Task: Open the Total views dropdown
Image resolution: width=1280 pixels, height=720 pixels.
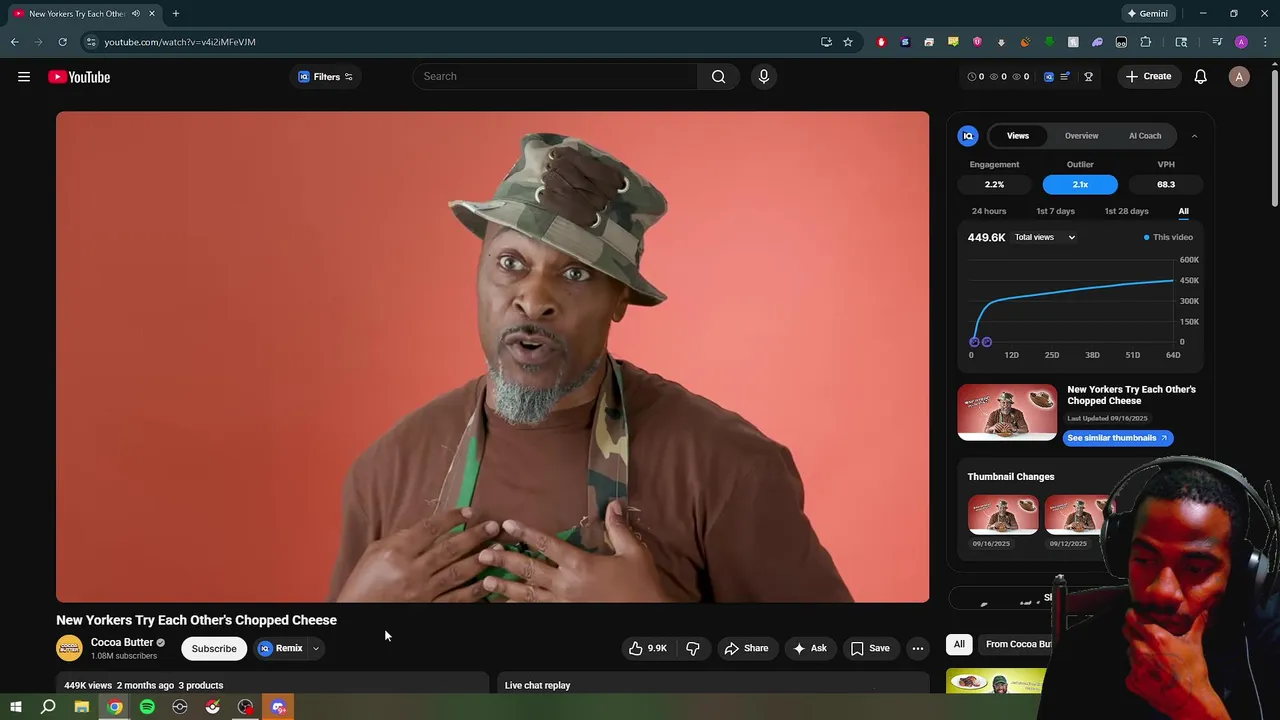Action: point(1045,237)
